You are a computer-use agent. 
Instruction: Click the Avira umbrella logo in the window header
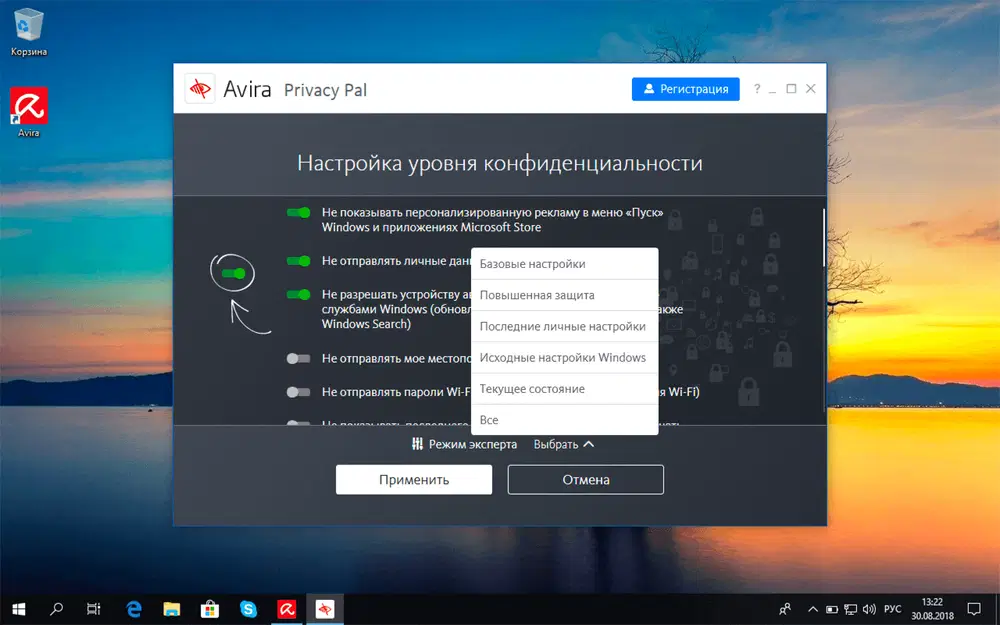click(200, 88)
